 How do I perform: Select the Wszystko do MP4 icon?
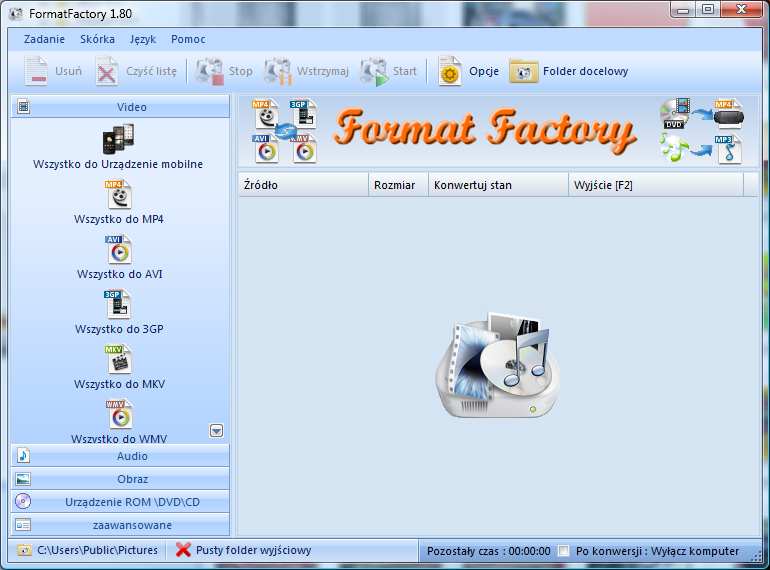click(118, 194)
